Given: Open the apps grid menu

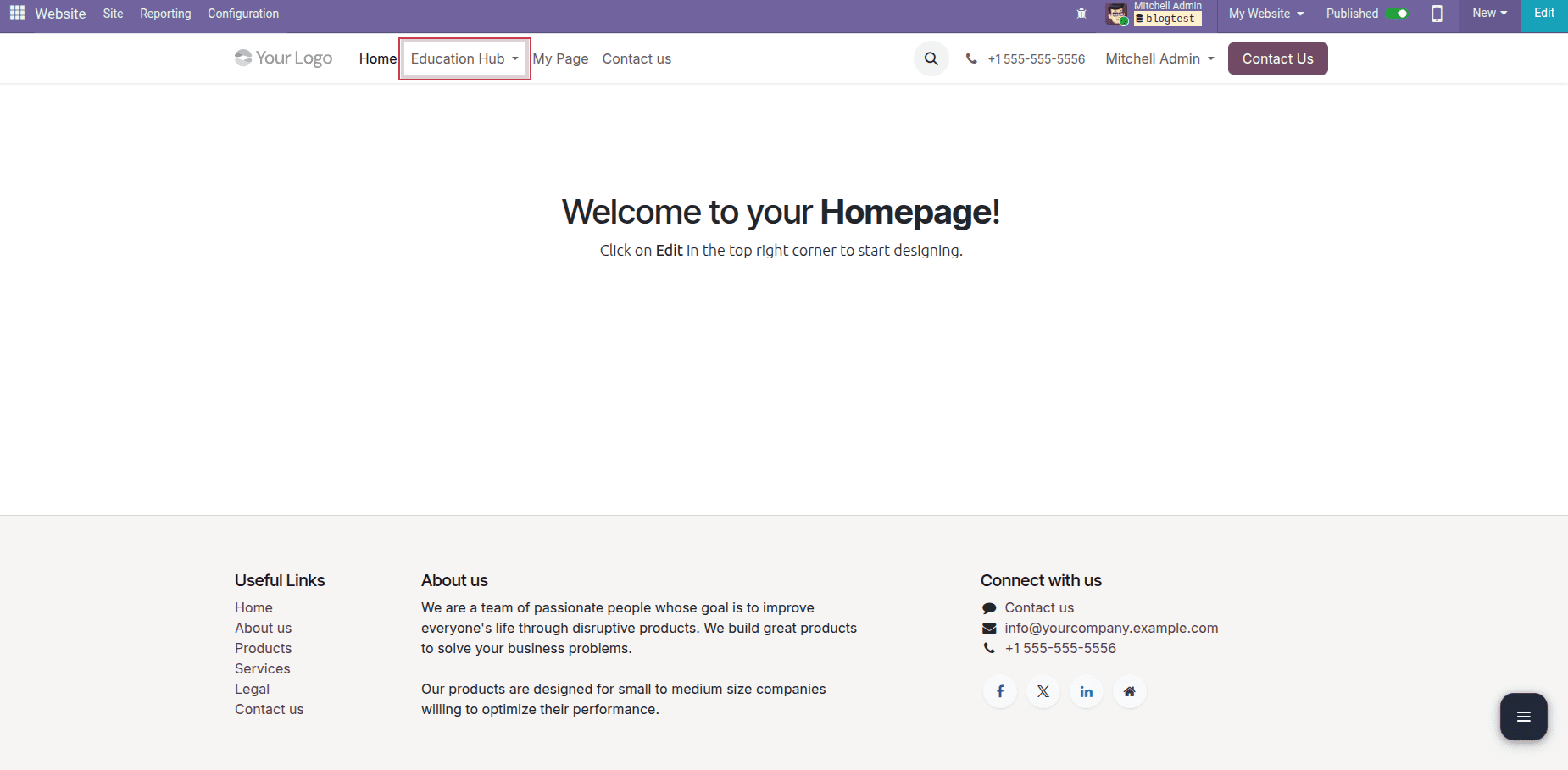Looking at the screenshot, I should coord(16,13).
